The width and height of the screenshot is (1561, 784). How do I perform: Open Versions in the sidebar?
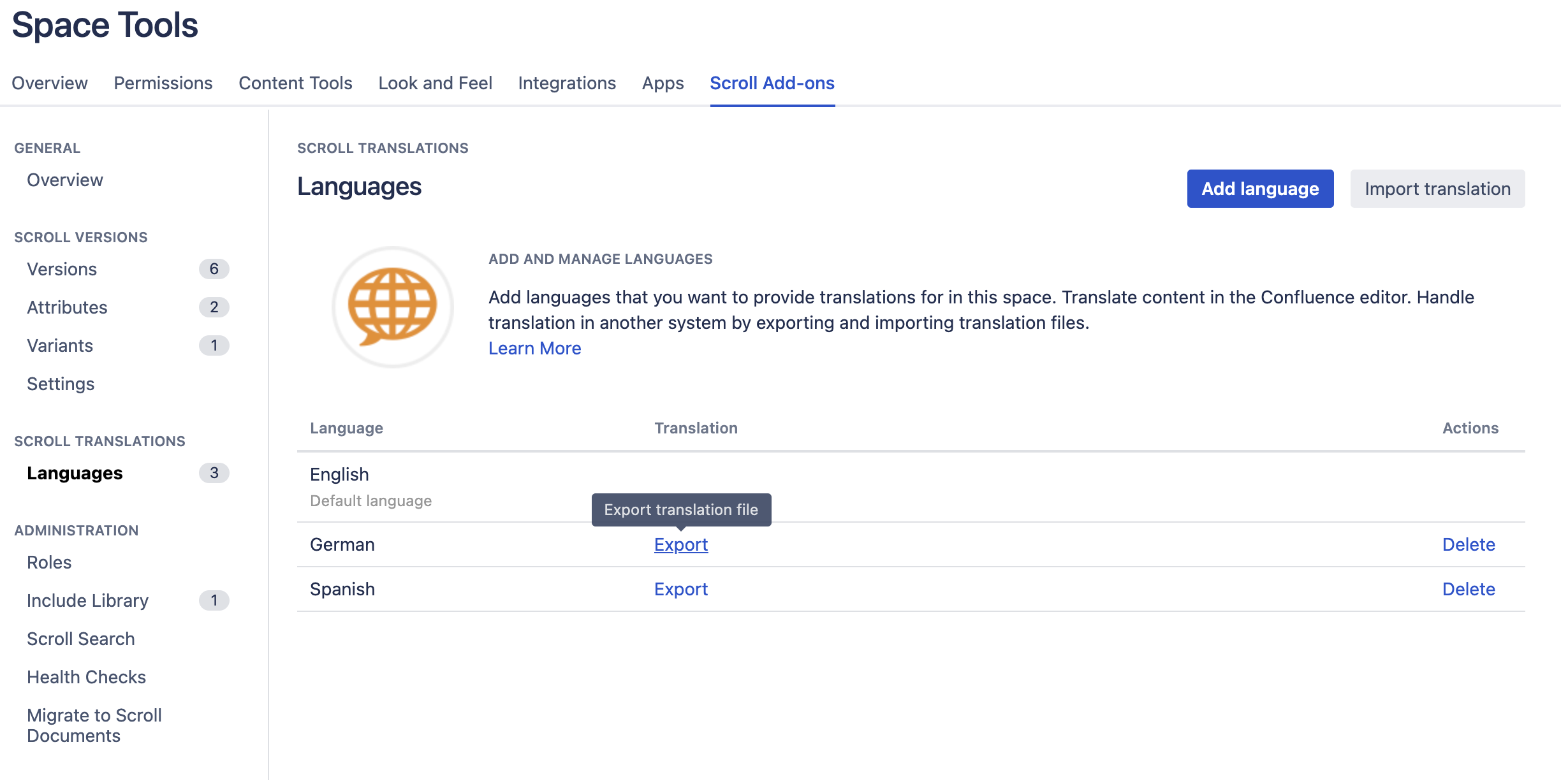coord(62,269)
